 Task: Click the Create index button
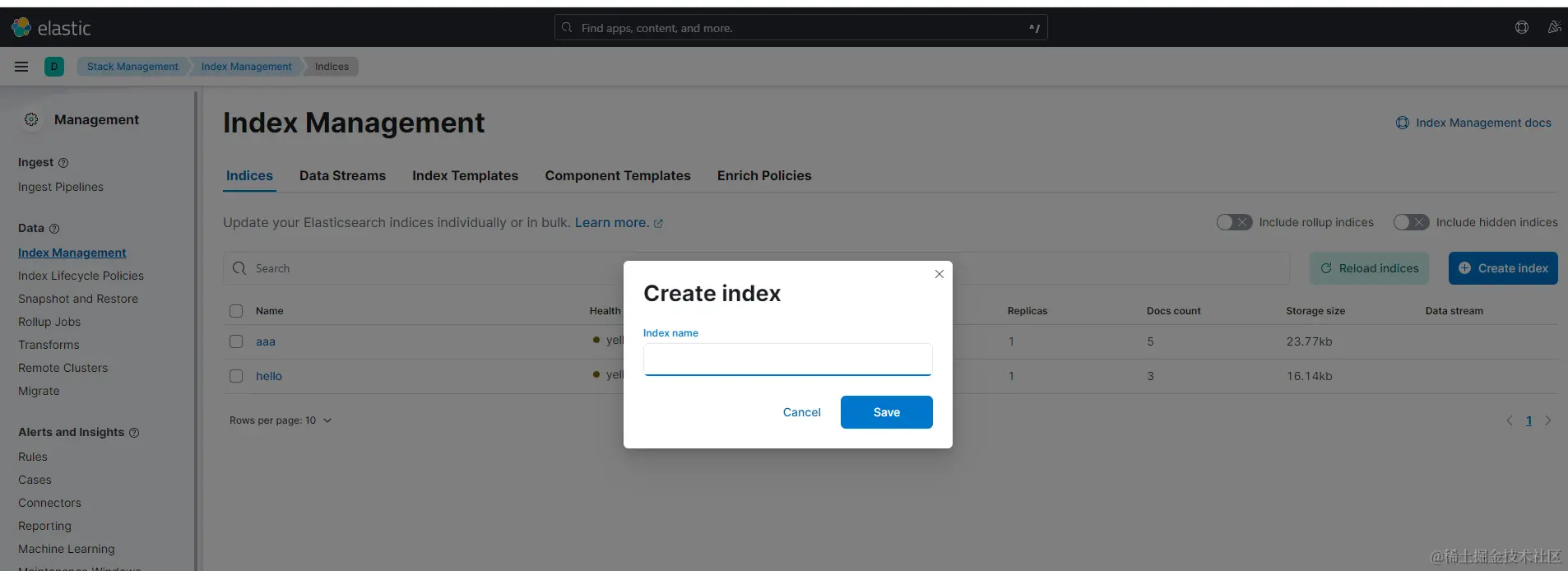pyautogui.click(x=1503, y=268)
